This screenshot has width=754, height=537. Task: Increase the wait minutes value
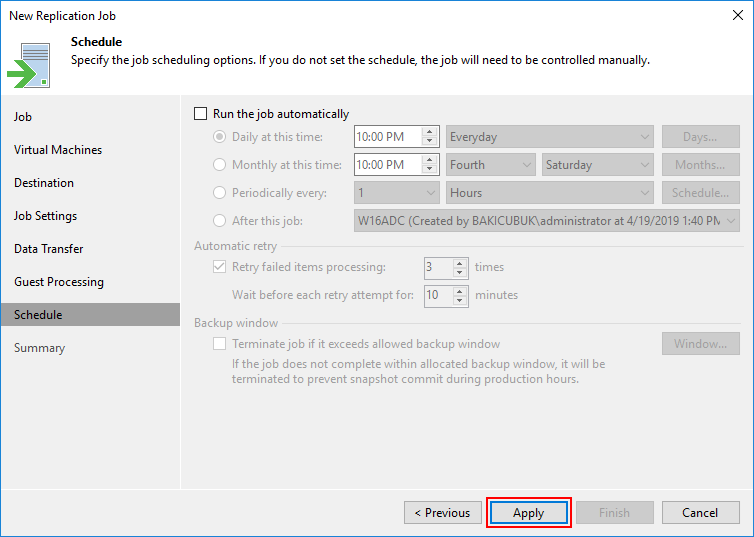coord(460,290)
